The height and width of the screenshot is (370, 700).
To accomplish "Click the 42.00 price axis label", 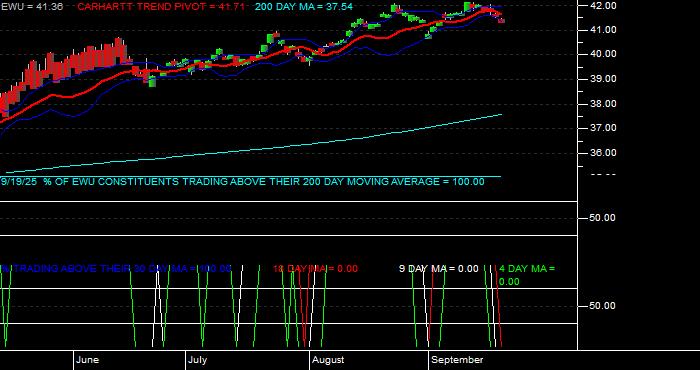I will 603,5.
